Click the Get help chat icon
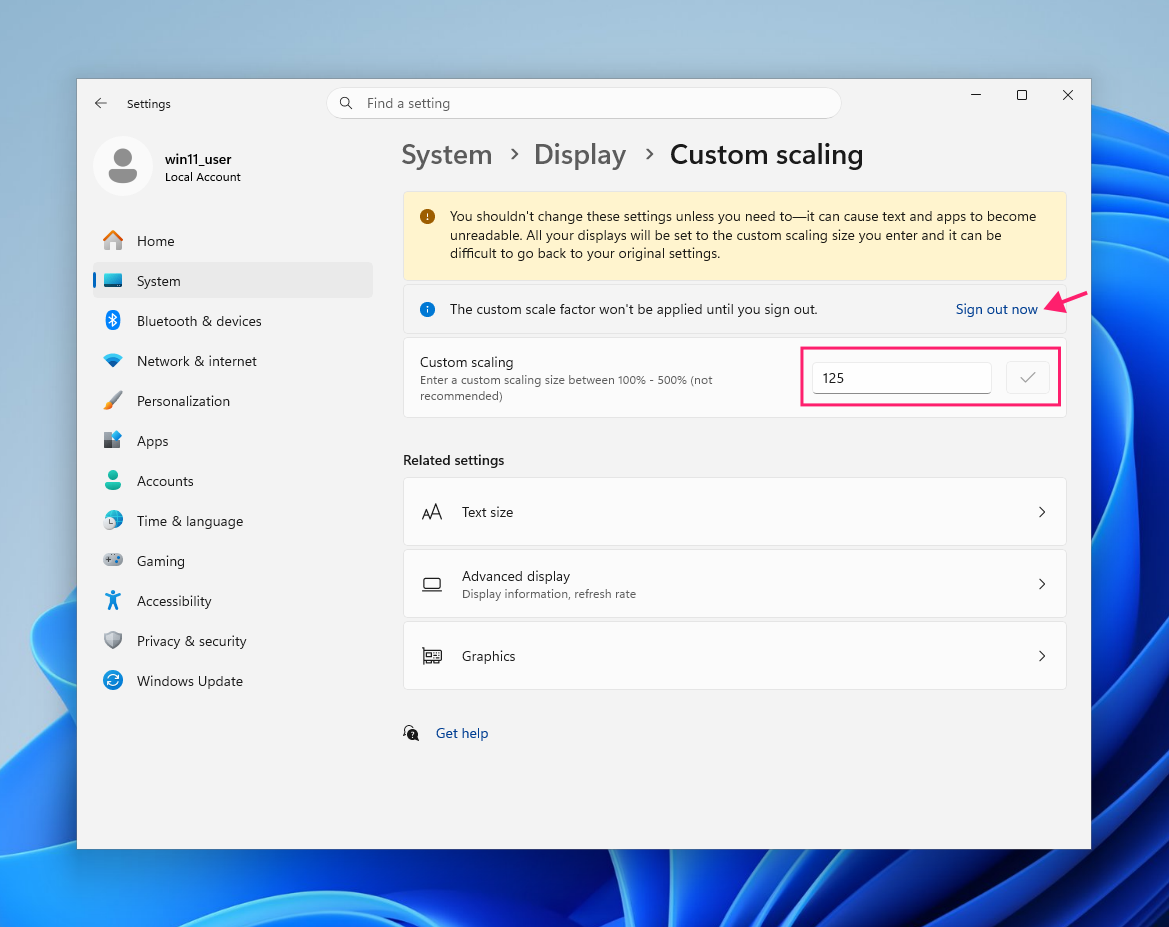The width and height of the screenshot is (1169, 927). point(411,733)
